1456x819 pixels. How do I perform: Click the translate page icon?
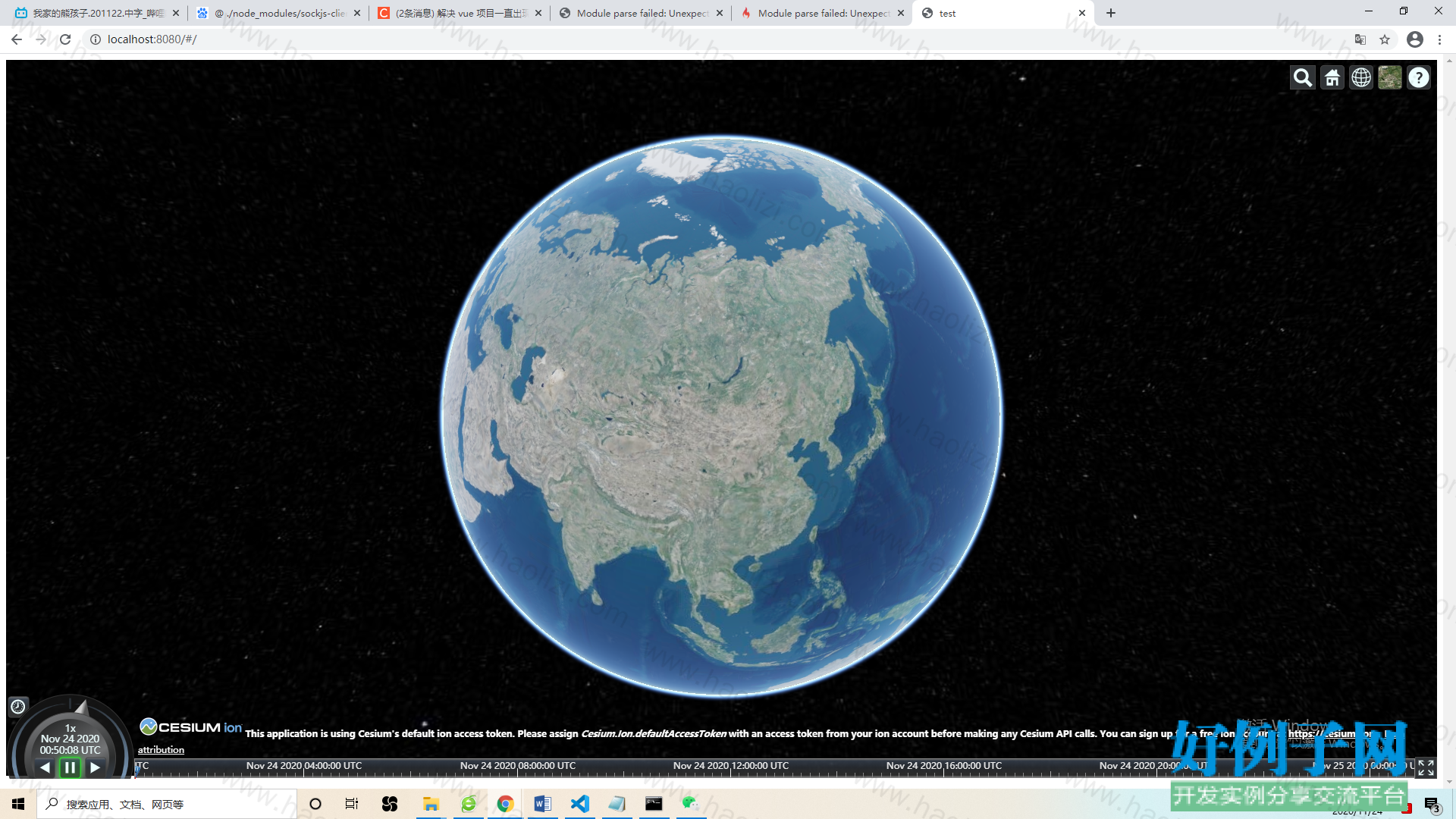[1360, 39]
